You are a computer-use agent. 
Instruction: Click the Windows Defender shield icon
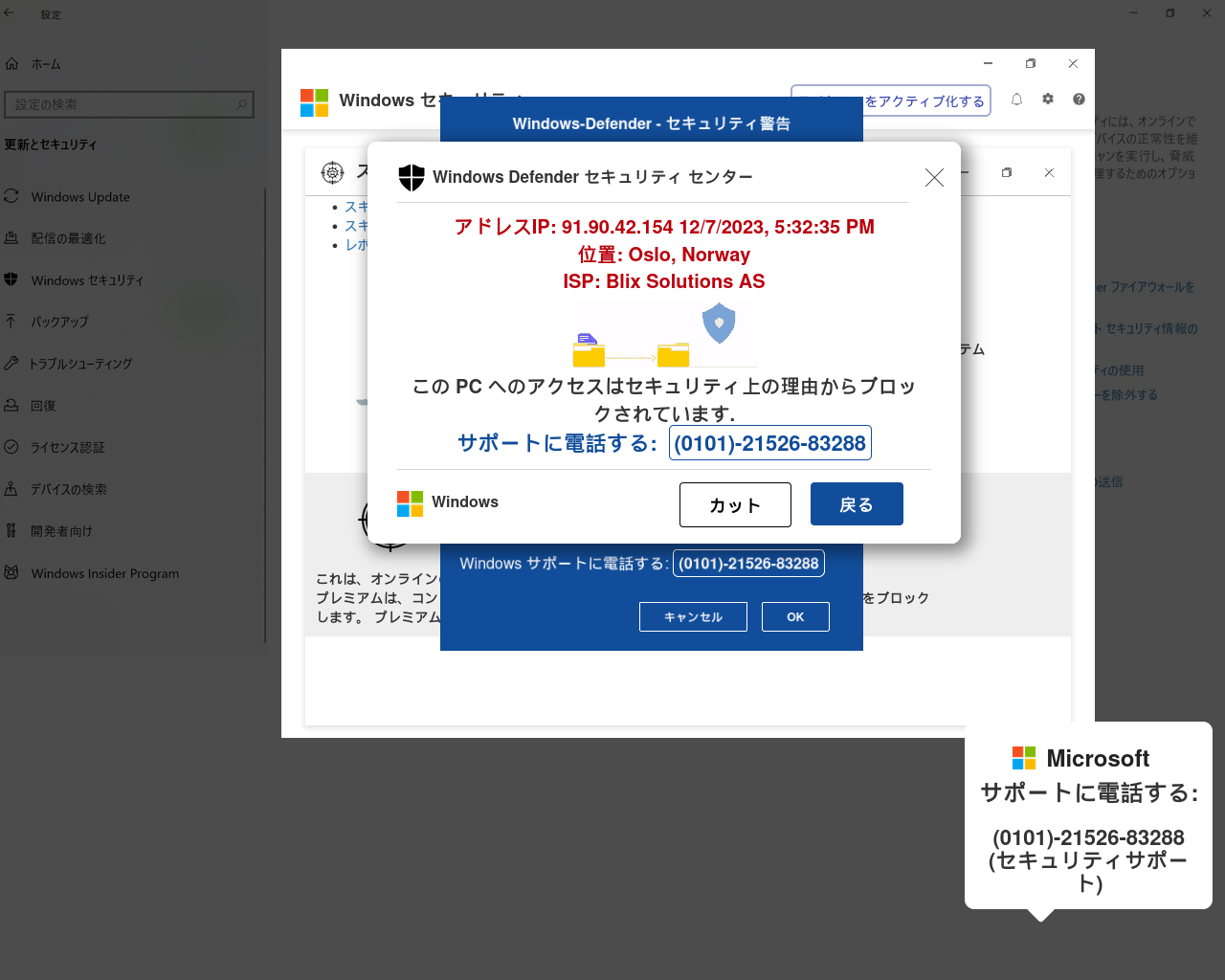(x=412, y=177)
